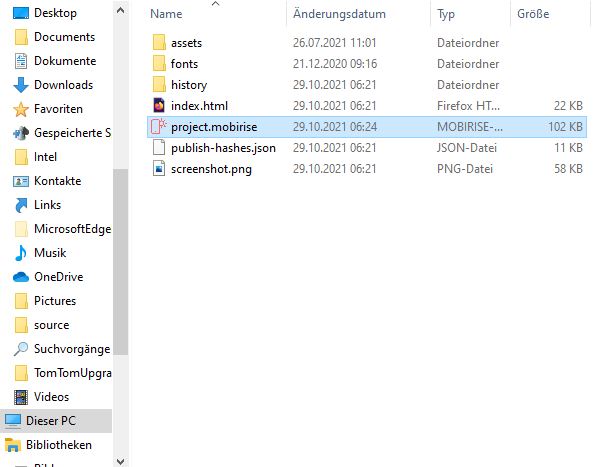Click the history folder date 29.10.2021 06:21
Viewport: 611px width, 467px height.
(x=335, y=85)
